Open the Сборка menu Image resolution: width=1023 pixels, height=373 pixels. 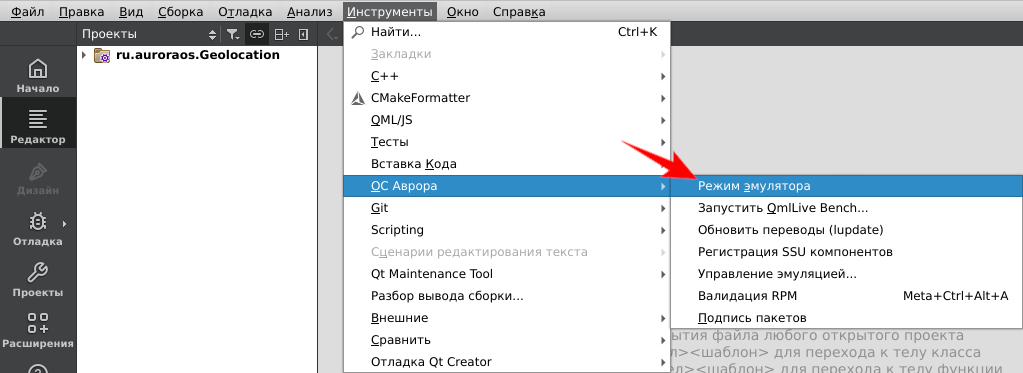click(x=181, y=12)
